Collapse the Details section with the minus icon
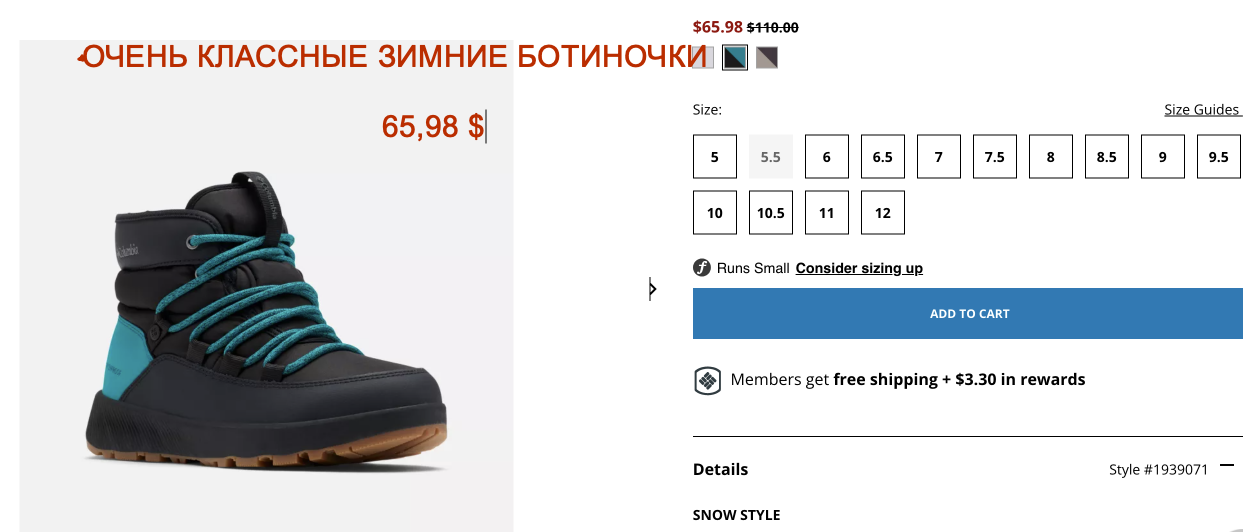Image resolution: width=1243 pixels, height=532 pixels. pos(1227,466)
